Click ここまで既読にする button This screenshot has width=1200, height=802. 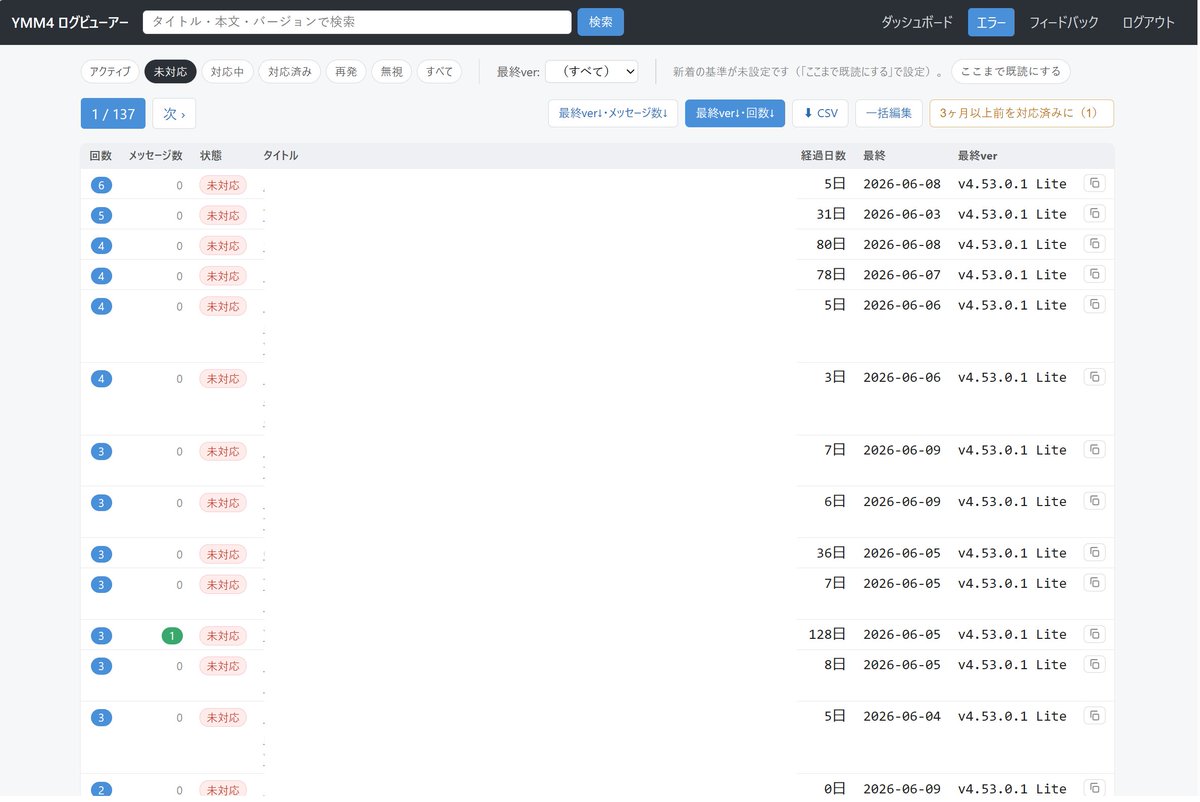click(1010, 72)
